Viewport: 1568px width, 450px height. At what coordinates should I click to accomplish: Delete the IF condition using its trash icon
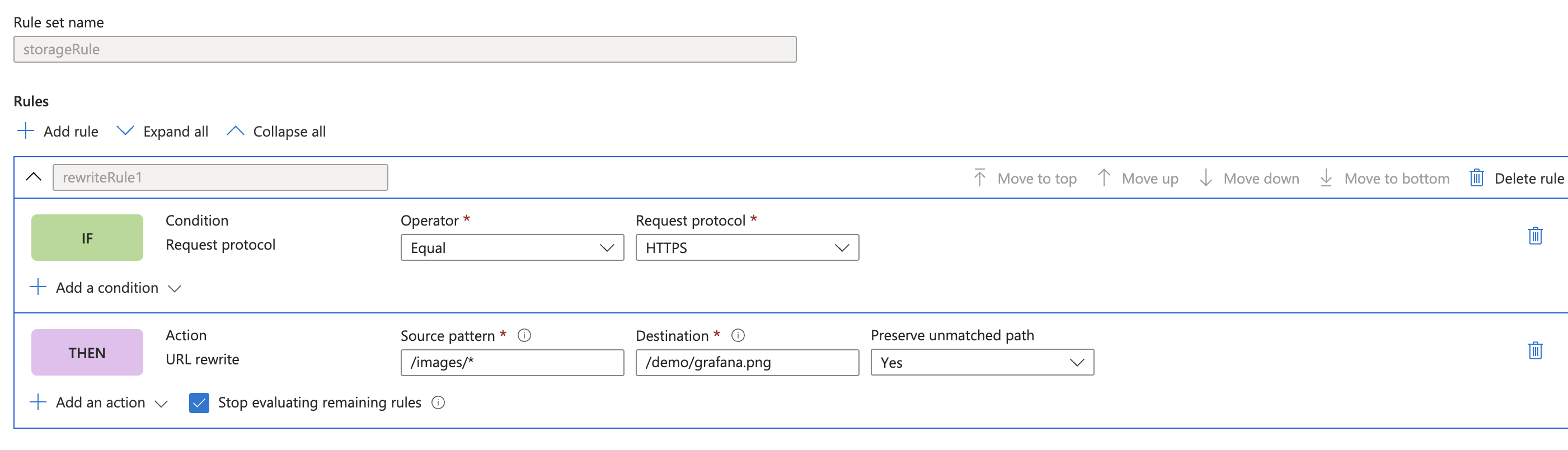(x=1535, y=236)
